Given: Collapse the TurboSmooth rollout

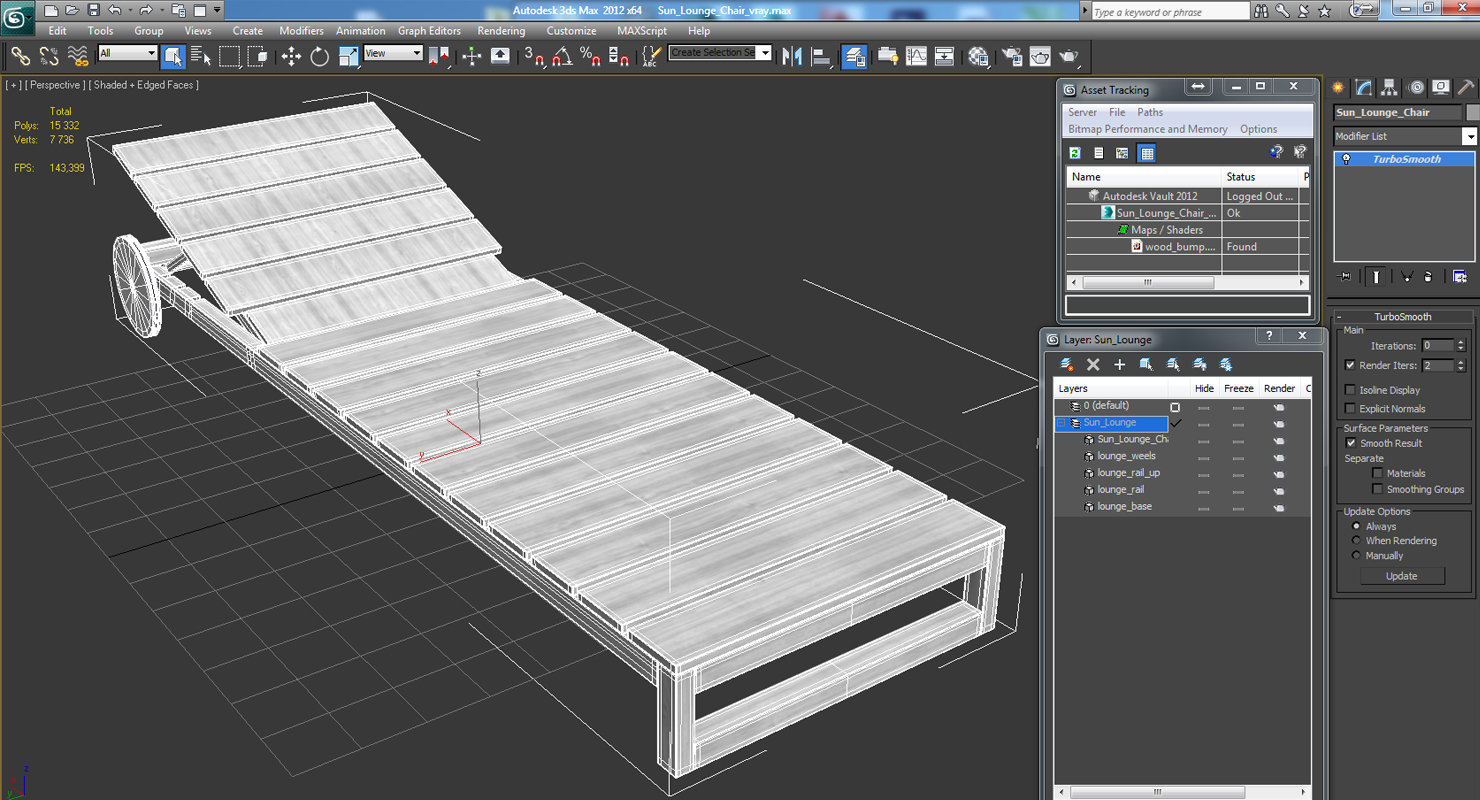Looking at the screenshot, I should tap(1402, 317).
